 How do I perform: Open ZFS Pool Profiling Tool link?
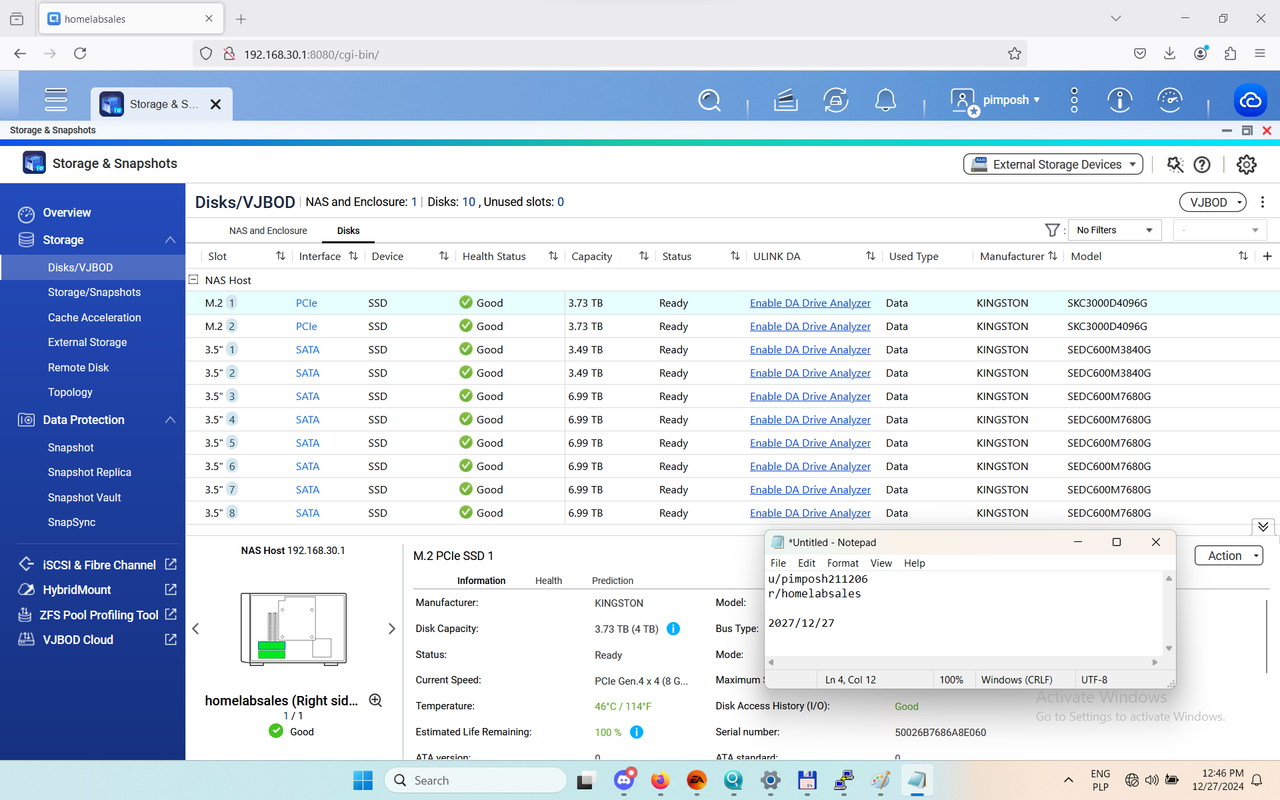pyautogui.click(x=99, y=615)
